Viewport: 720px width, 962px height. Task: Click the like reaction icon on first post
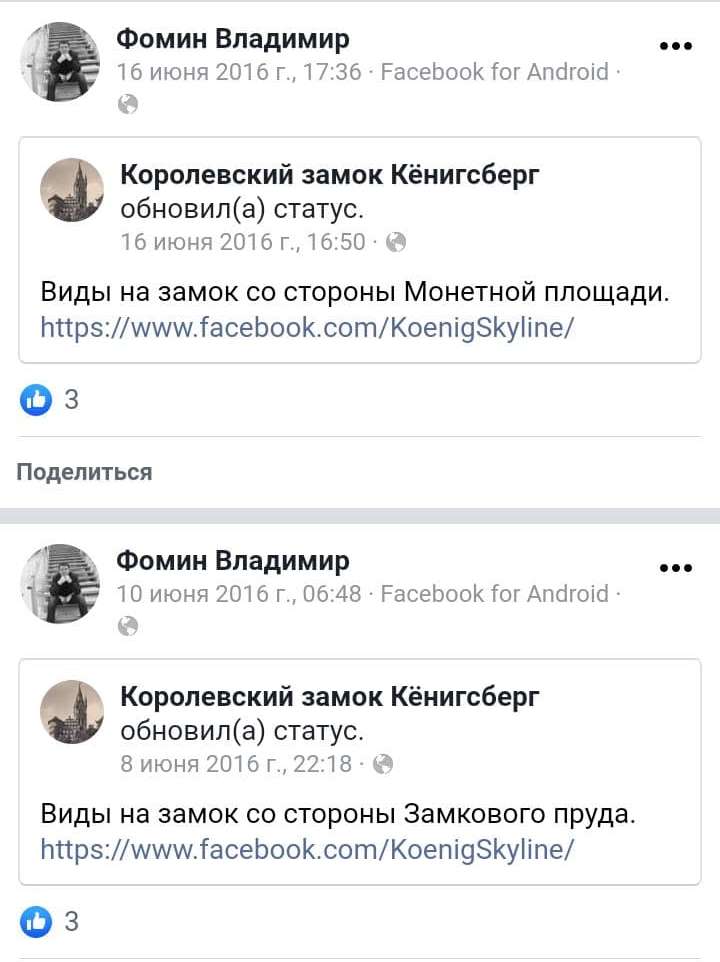pos(35,400)
